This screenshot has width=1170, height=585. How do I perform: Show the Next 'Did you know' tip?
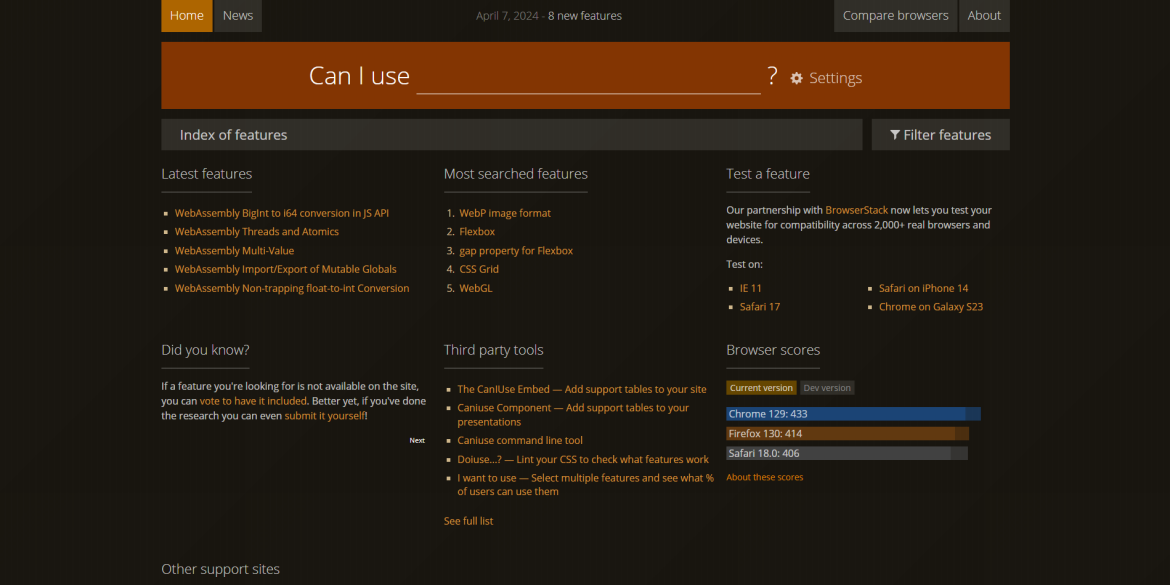[417, 440]
